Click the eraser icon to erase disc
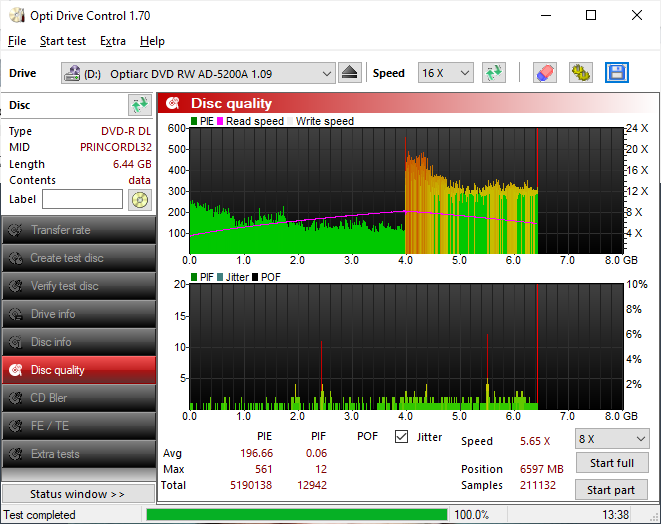661x524 pixels. (545, 73)
